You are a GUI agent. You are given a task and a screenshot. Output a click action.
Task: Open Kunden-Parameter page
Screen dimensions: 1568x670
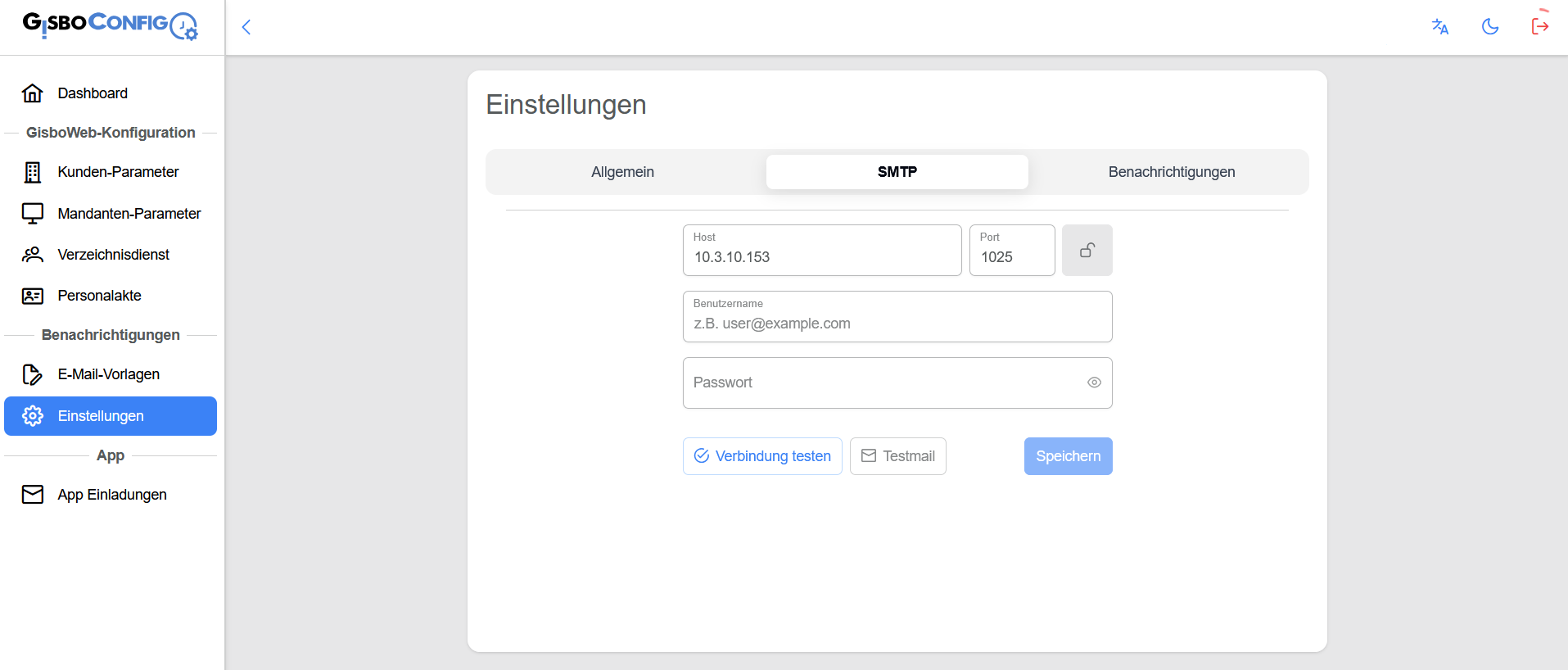(111, 172)
